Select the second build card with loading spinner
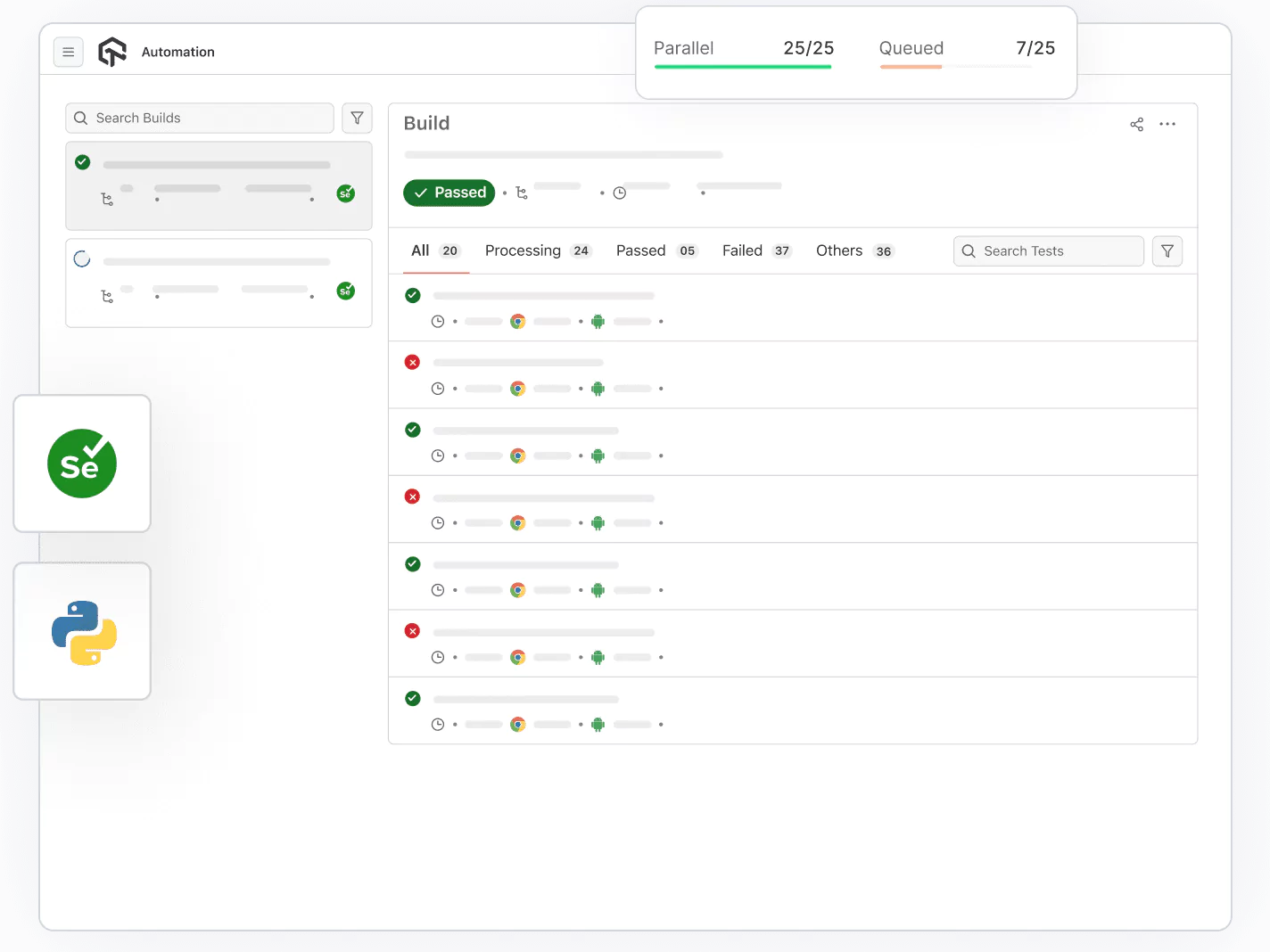The image size is (1270, 952). [x=219, y=283]
